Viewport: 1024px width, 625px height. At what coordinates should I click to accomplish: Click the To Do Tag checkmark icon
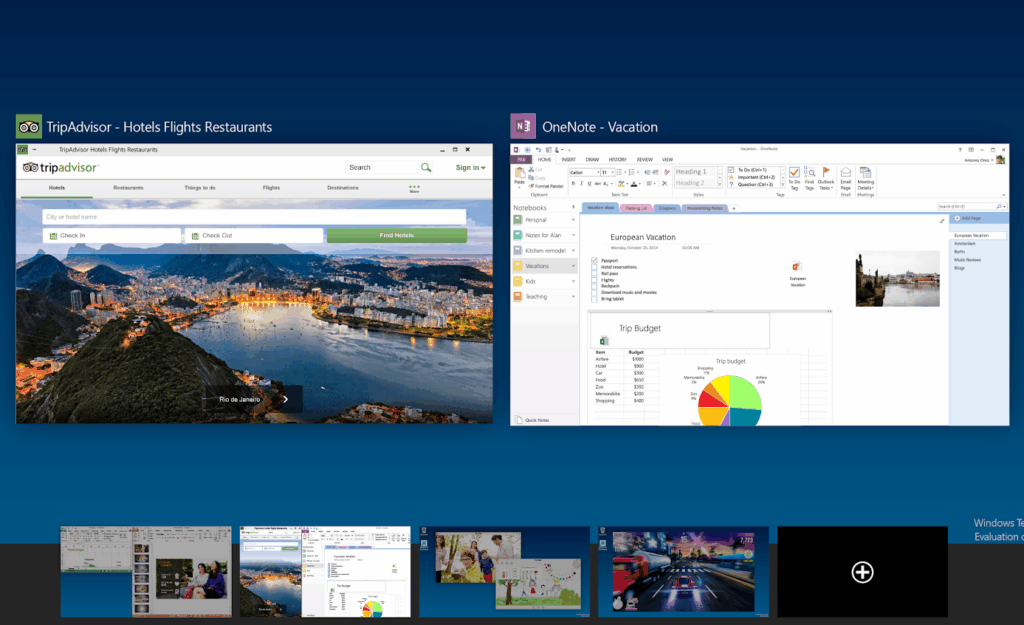[x=794, y=172]
